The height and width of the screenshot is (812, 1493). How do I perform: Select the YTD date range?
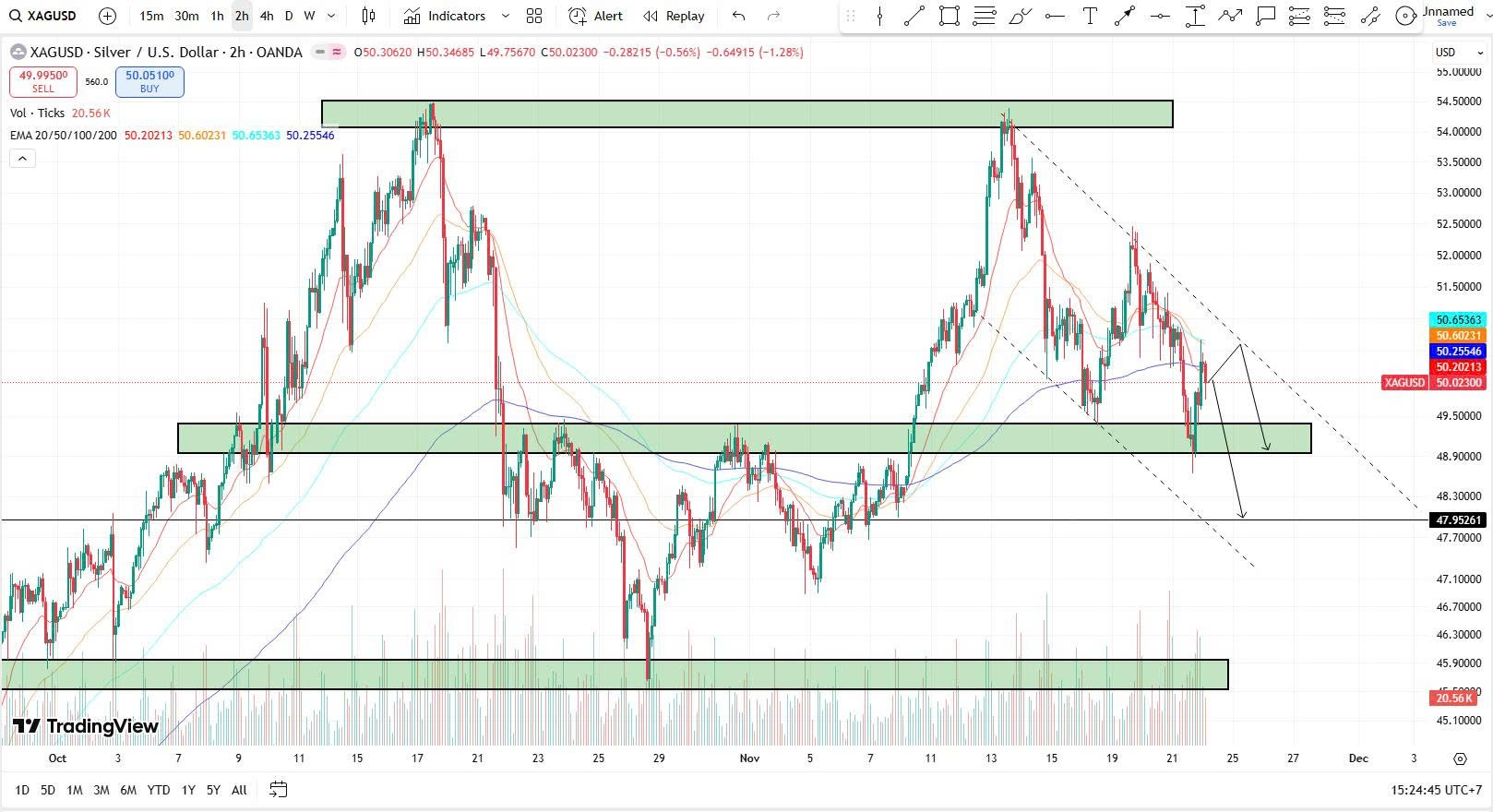159,790
